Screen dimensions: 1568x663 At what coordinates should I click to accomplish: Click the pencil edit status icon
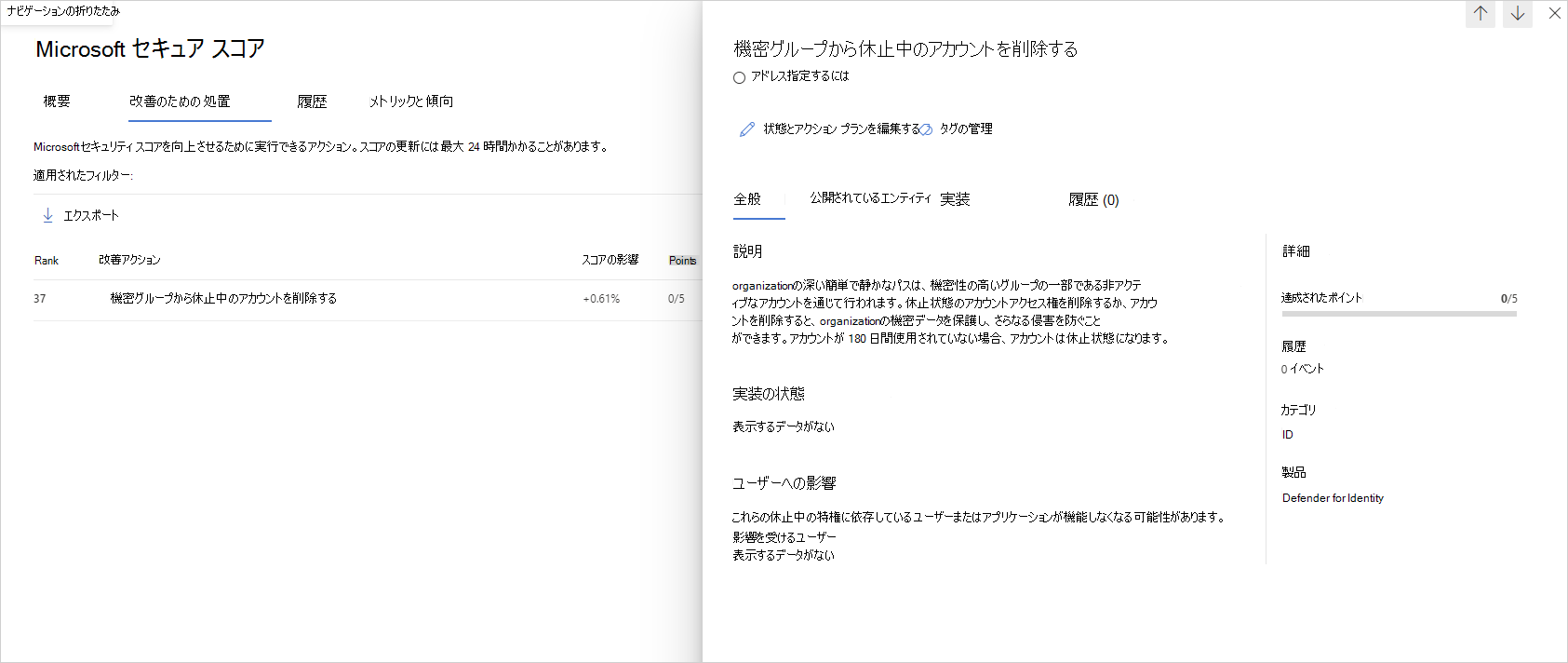tap(746, 129)
